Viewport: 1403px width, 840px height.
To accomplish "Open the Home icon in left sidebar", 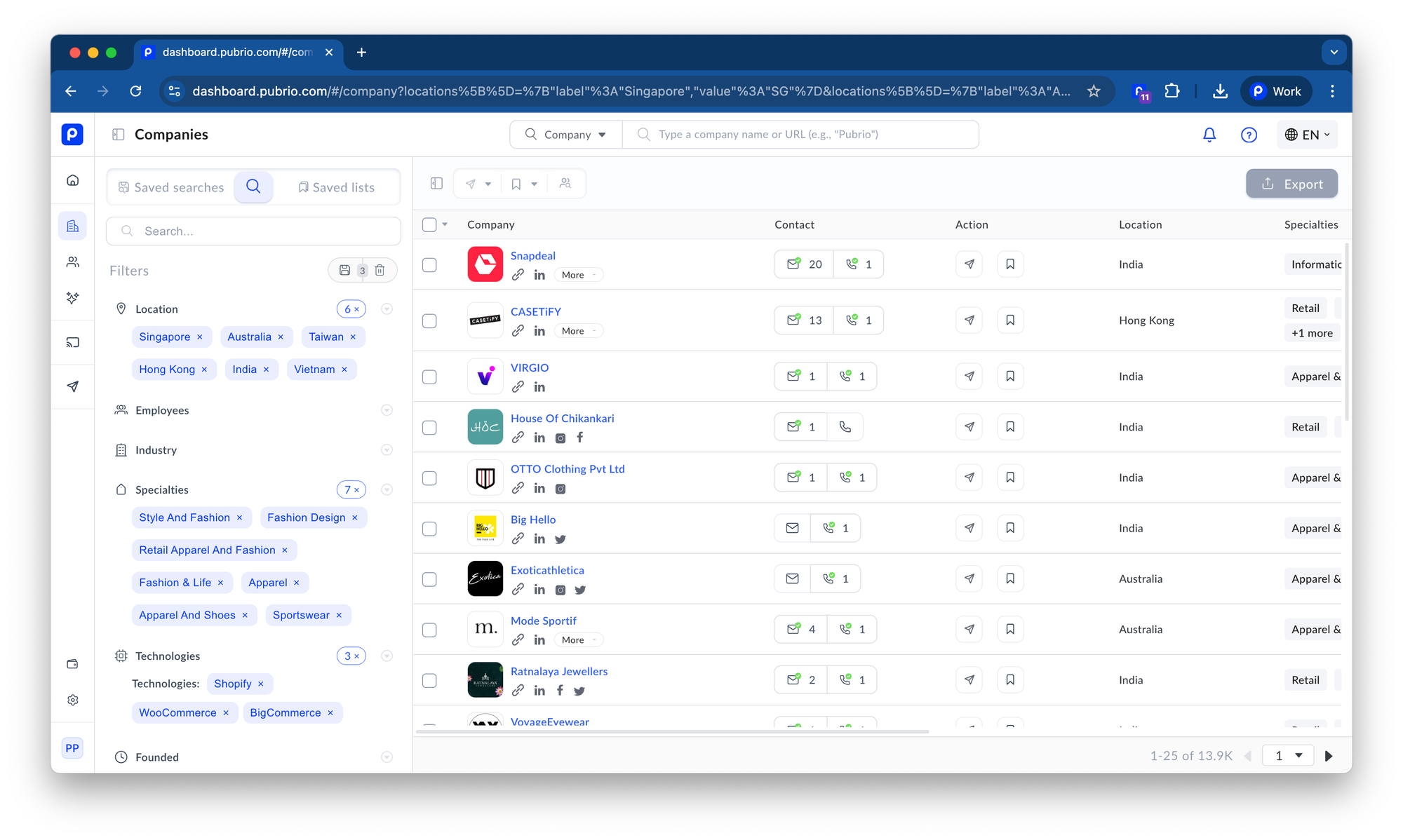I will (73, 181).
